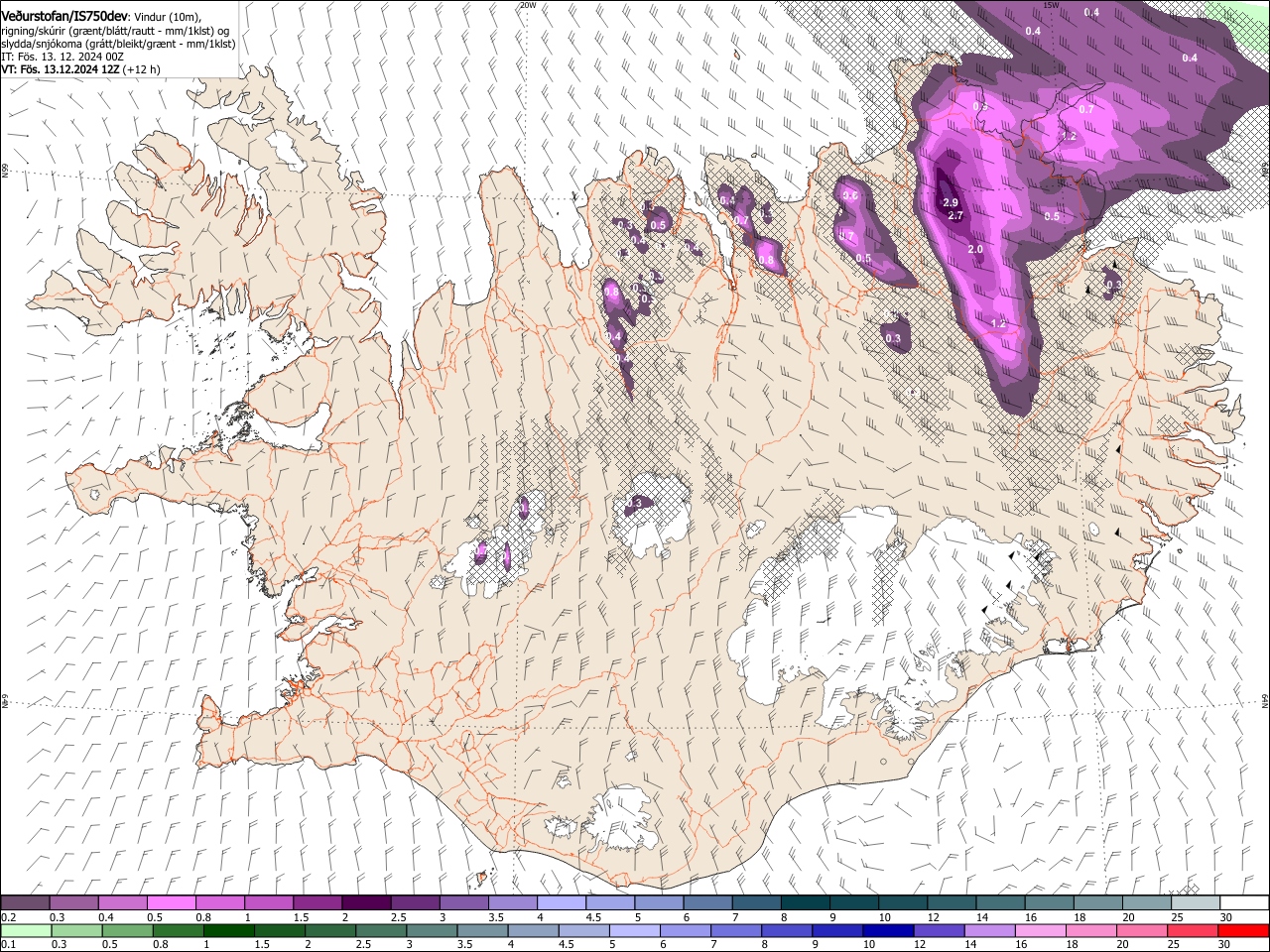
Task: Pick the dark green 1 swatch, lower scale
Action: pyautogui.click(x=229, y=930)
